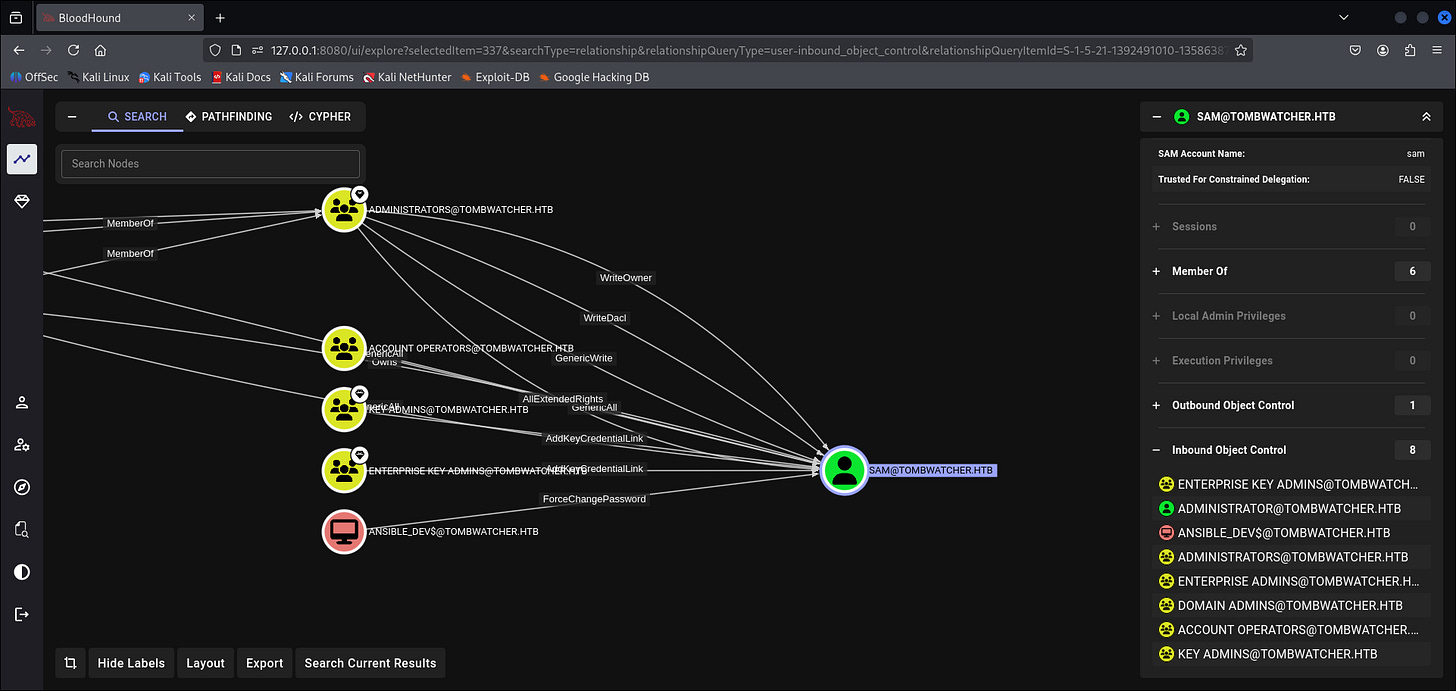Click the Export button
The image size is (1456, 691).
click(265, 663)
